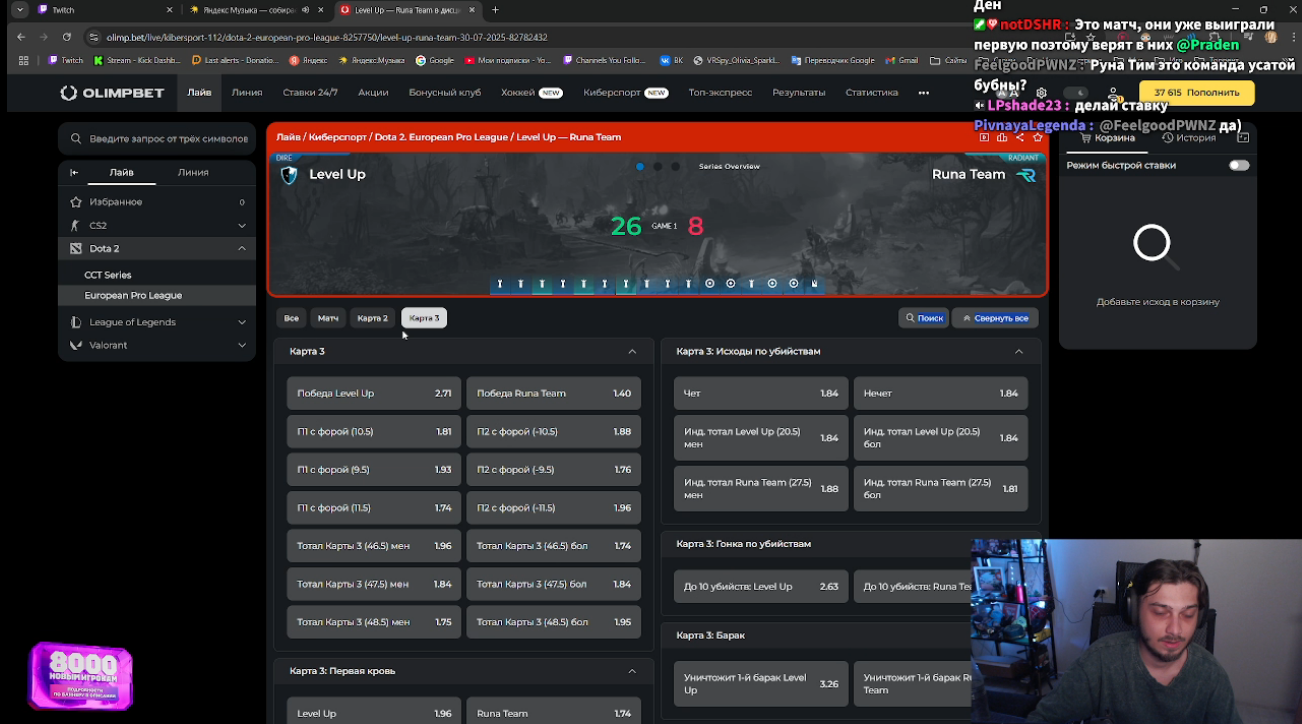Collapse the sidebar with the arrow icon
The height and width of the screenshot is (724, 1302).
(74, 172)
